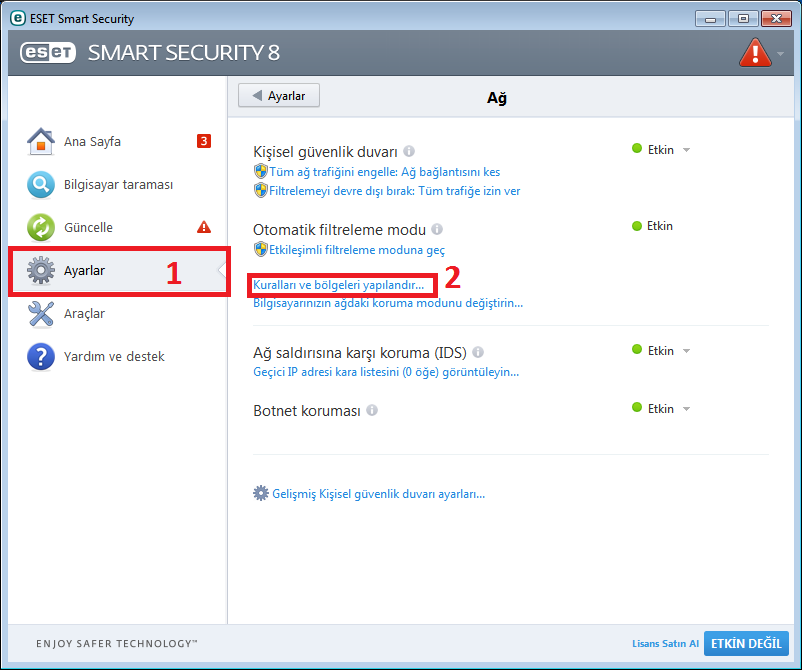Open Ana Sayfa home icon

pos(41,141)
